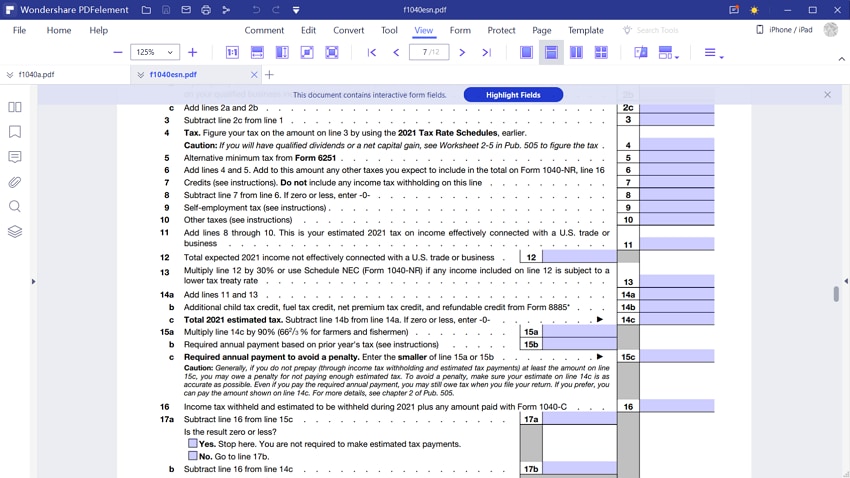The image size is (850, 478).
Task: Enter full screen view mode
Action: pyautogui.click(x=332, y=53)
